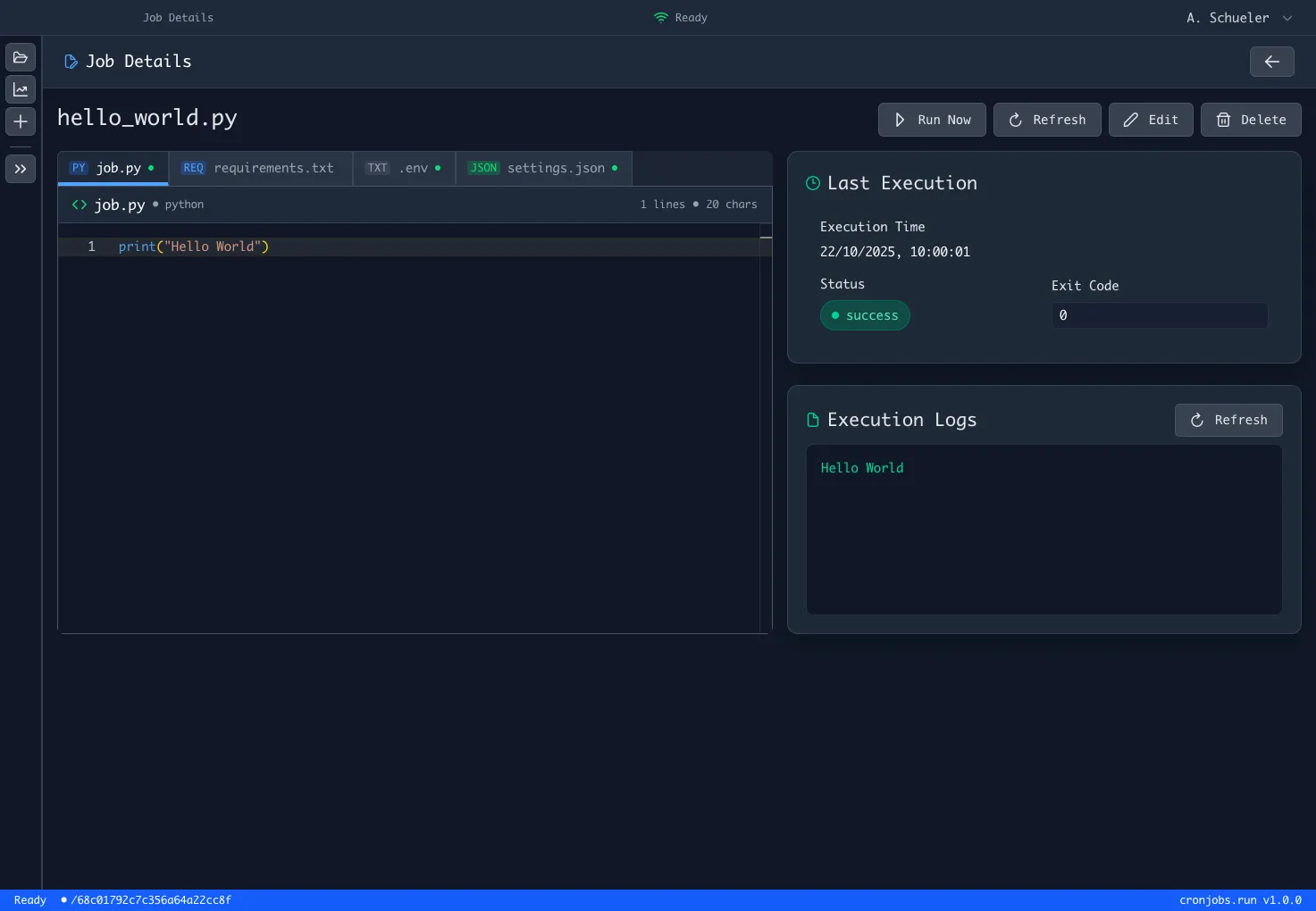1316x911 pixels.
Task: Switch to the requirements.txt tab
Action: tap(260, 168)
